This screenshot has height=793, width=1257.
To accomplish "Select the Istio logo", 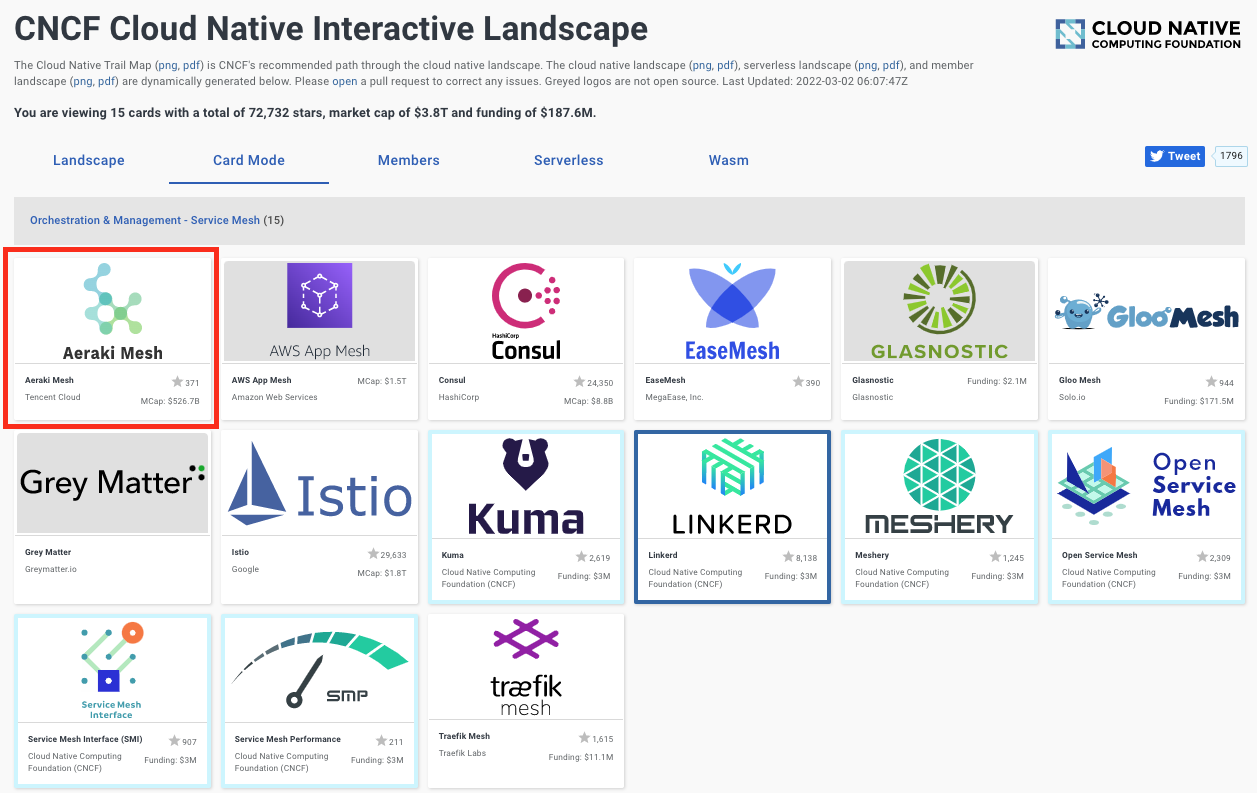I will tap(319, 487).
